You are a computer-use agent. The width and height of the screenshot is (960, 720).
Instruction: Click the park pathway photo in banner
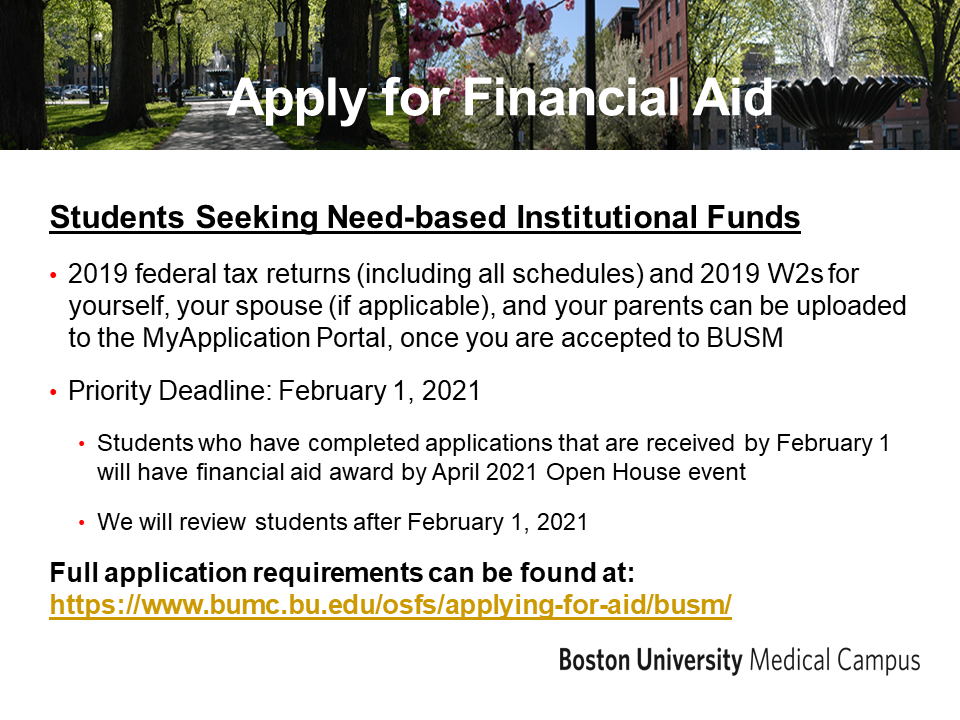(x=202, y=75)
